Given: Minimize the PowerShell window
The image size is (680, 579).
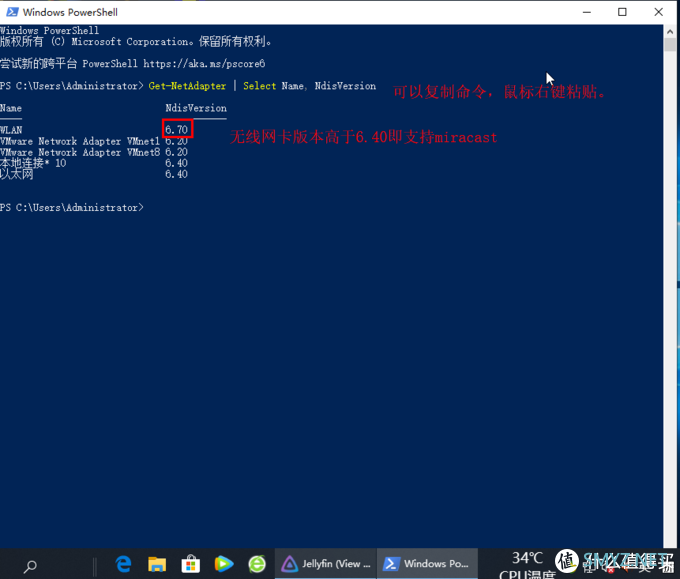Looking at the screenshot, I should pyautogui.click(x=587, y=12).
